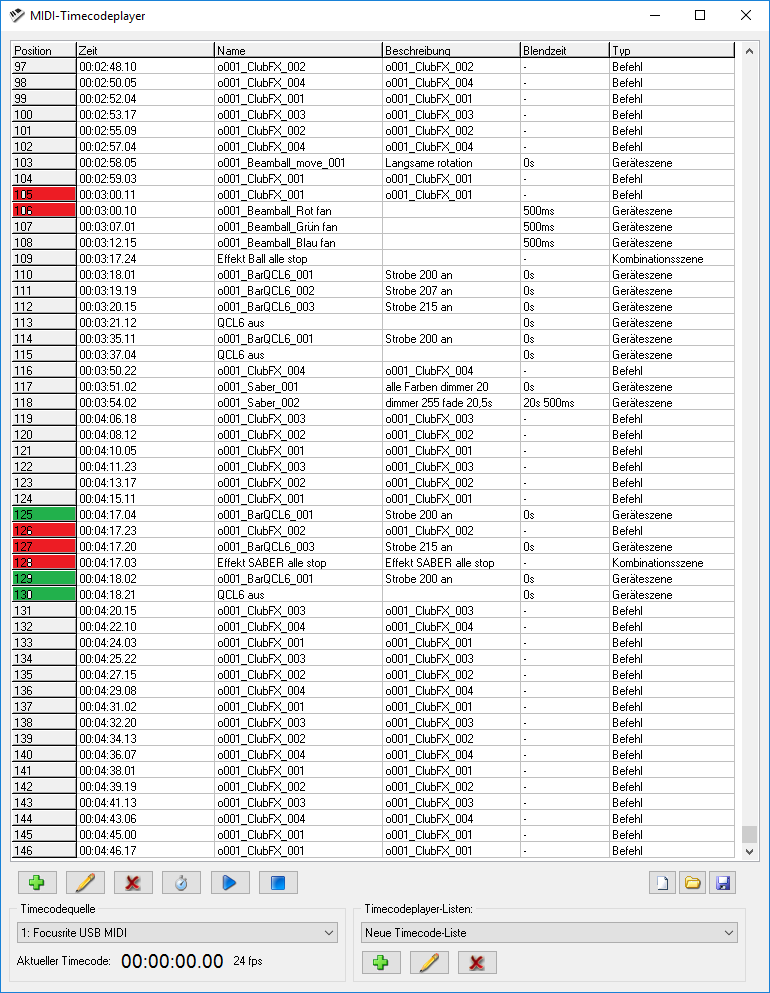Create a new file with blank page icon

tap(663, 883)
